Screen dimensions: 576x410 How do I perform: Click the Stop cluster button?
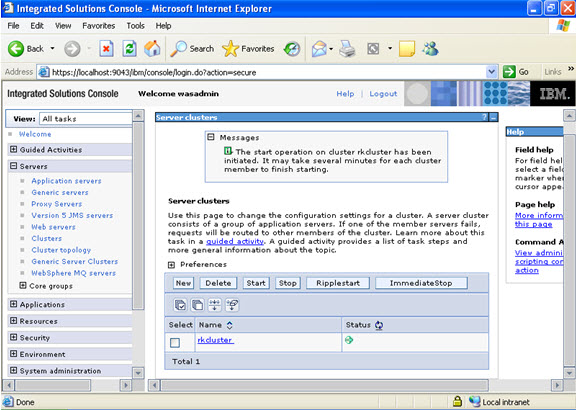[x=288, y=283]
